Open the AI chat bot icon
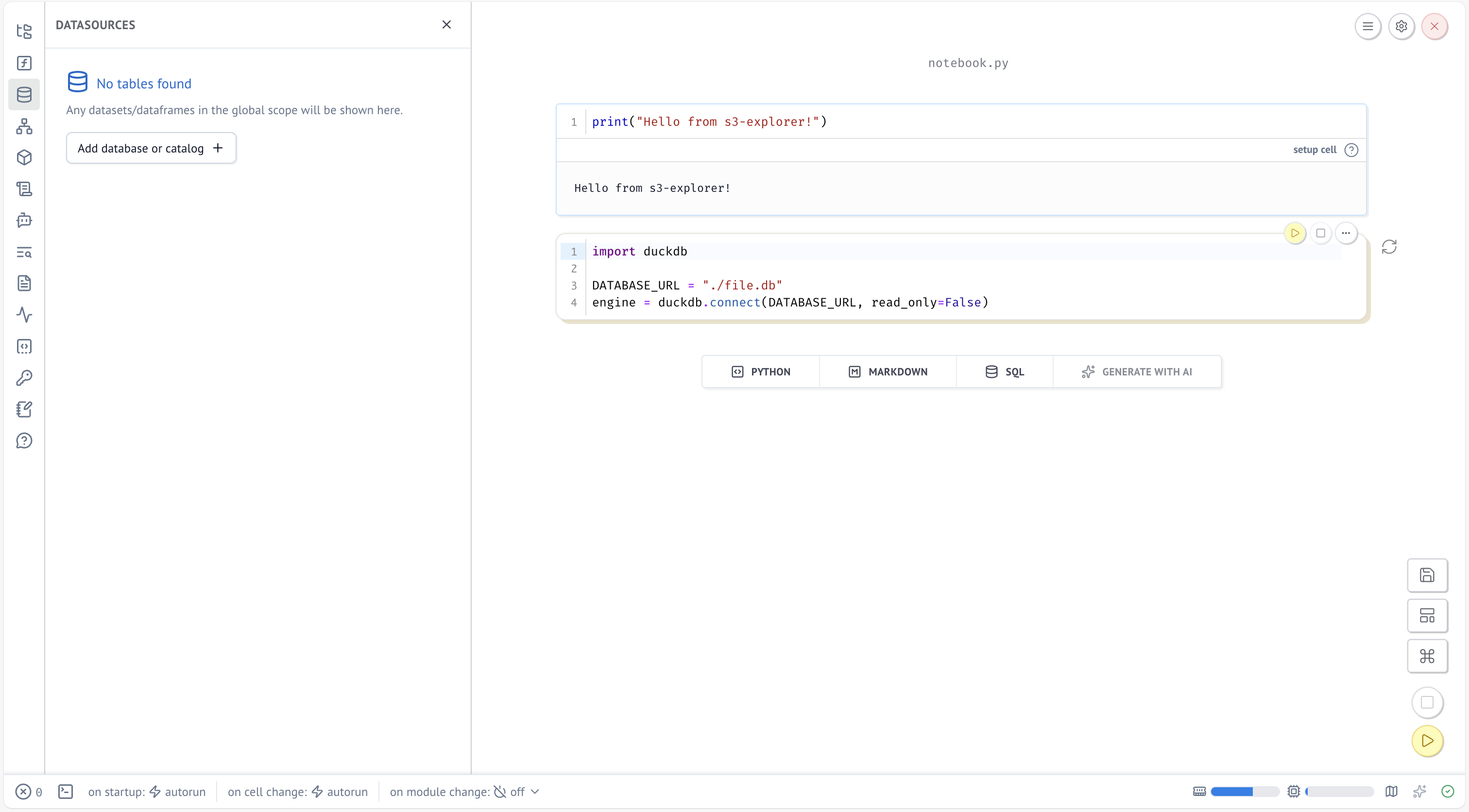Image resolution: width=1469 pixels, height=812 pixels. click(x=24, y=220)
